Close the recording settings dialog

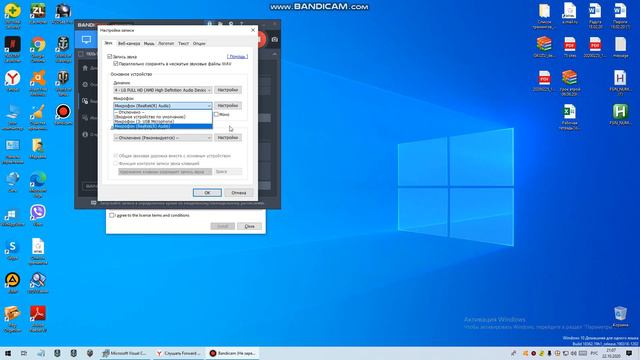click(x=253, y=30)
